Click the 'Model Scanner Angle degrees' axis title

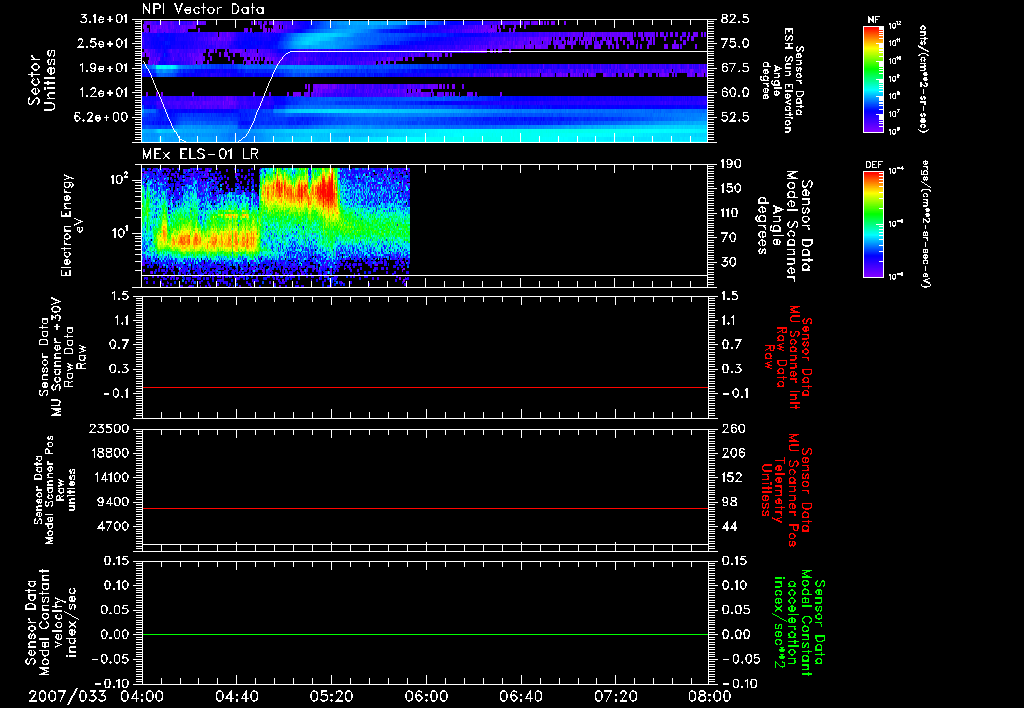click(784, 225)
